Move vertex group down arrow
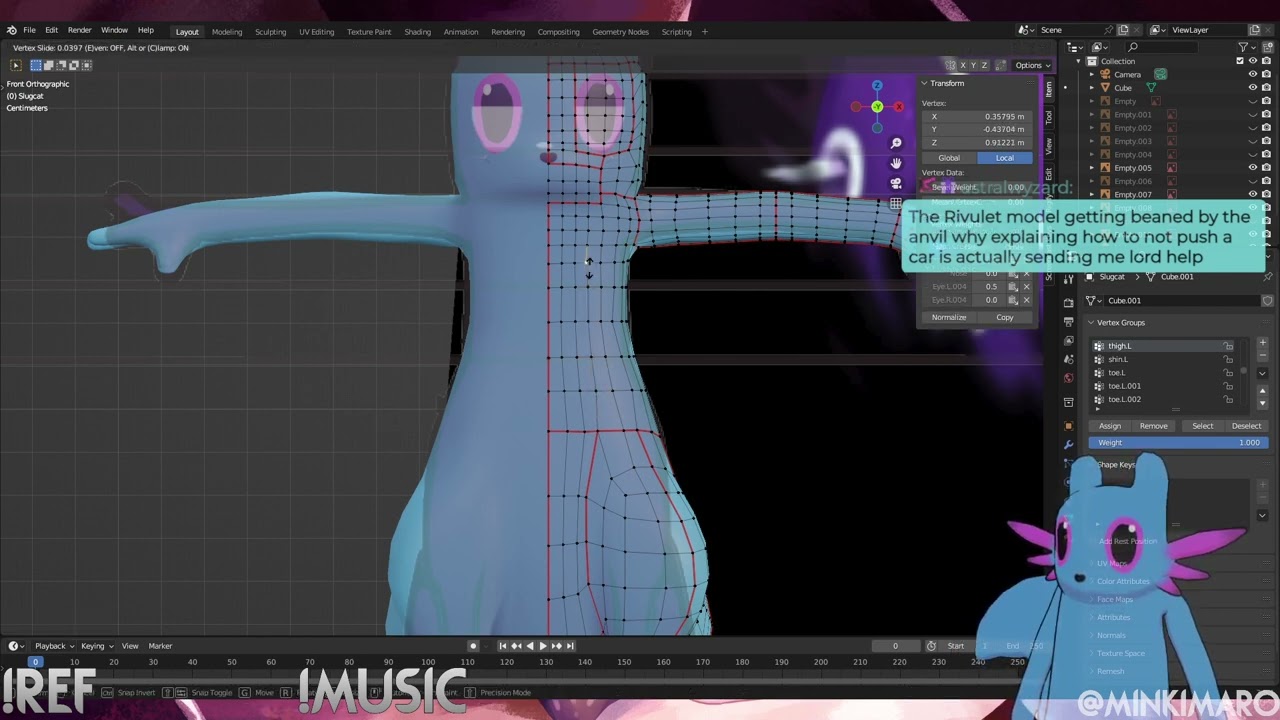This screenshot has width=1280, height=720. [1262, 403]
